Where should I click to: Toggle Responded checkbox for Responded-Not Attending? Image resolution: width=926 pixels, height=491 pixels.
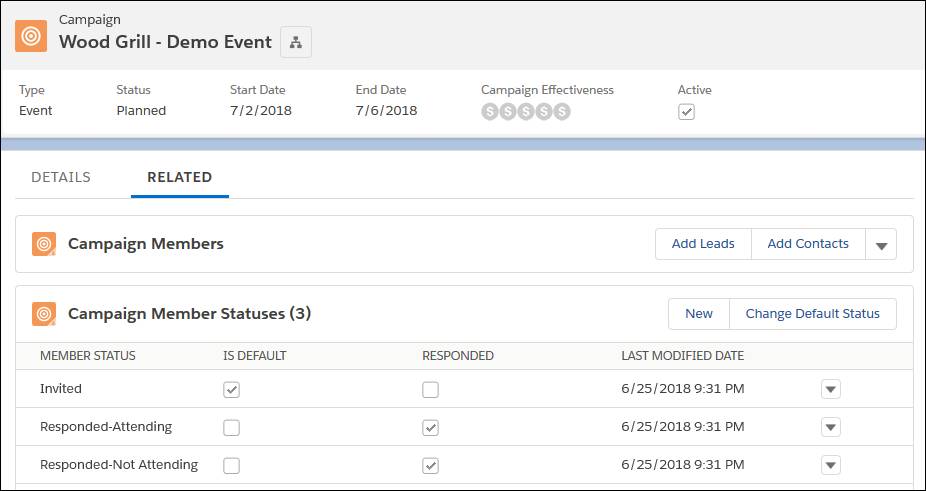431,466
